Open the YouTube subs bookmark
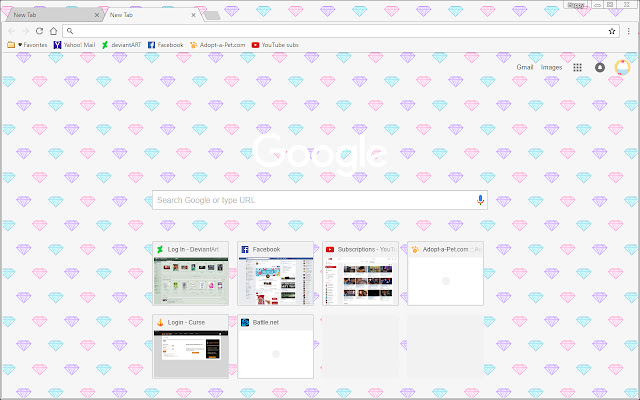The width and height of the screenshot is (640, 400). pos(275,45)
